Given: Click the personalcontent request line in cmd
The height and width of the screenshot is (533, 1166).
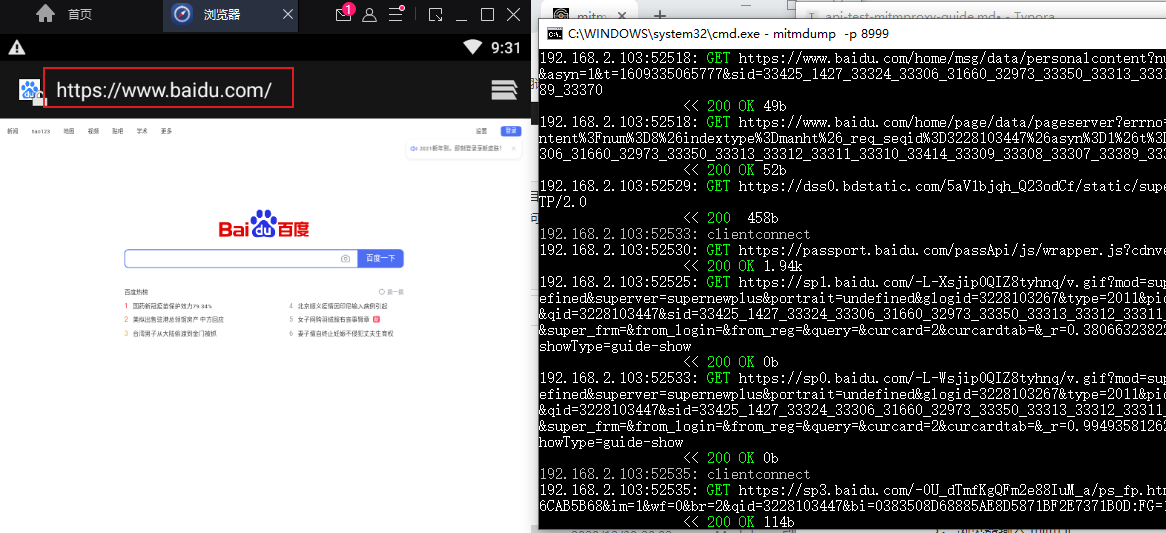Looking at the screenshot, I should click(852, 58).
